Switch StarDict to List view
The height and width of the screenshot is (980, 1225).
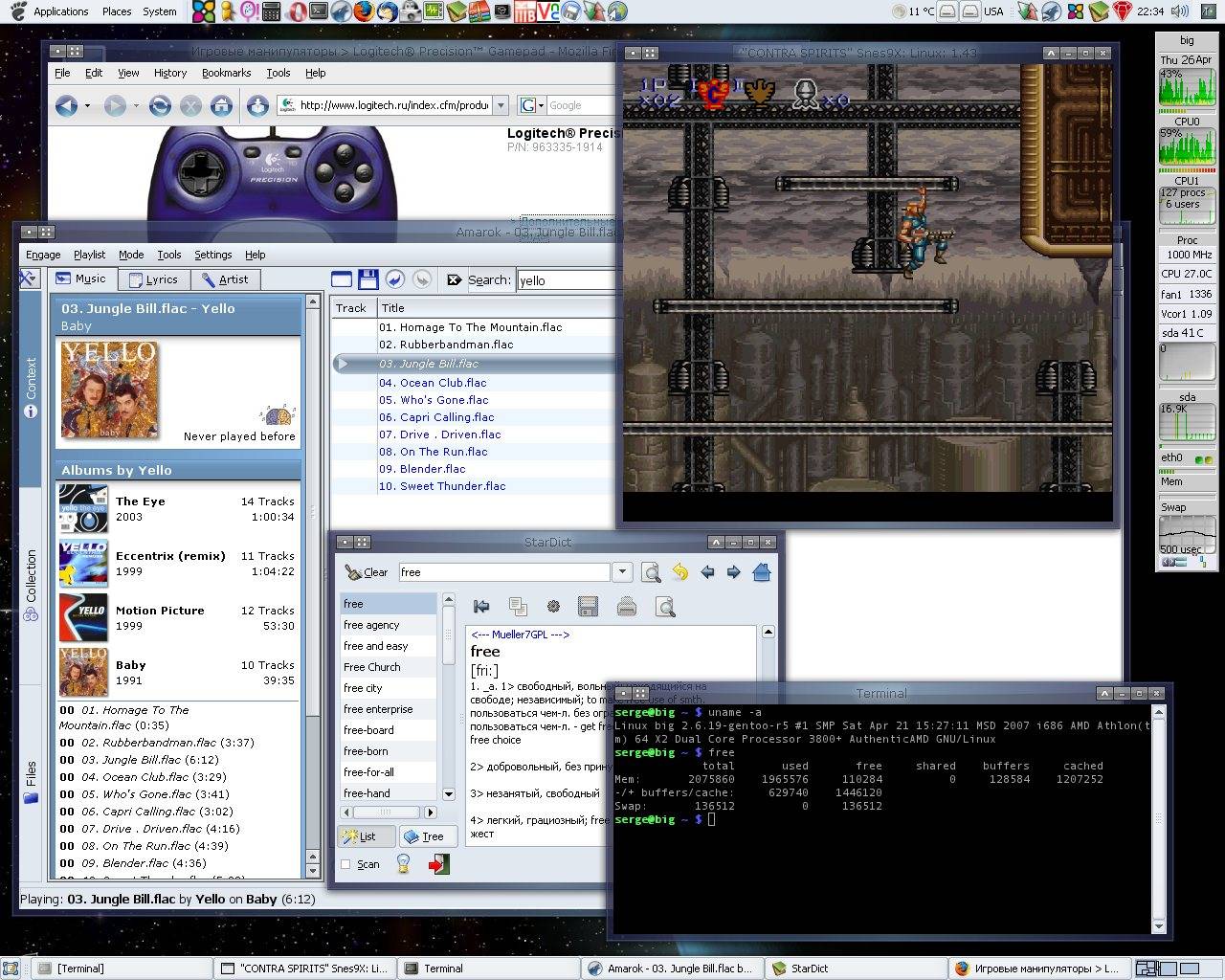point(366,836)
